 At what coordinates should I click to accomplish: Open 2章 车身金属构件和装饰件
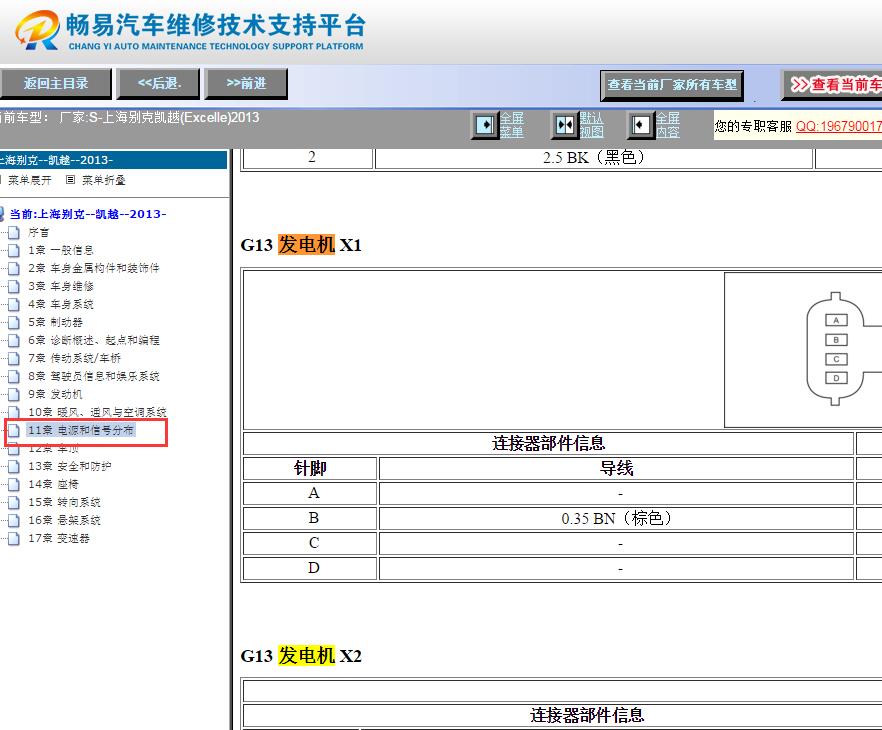pyautogui.click(x=94, y=268)
